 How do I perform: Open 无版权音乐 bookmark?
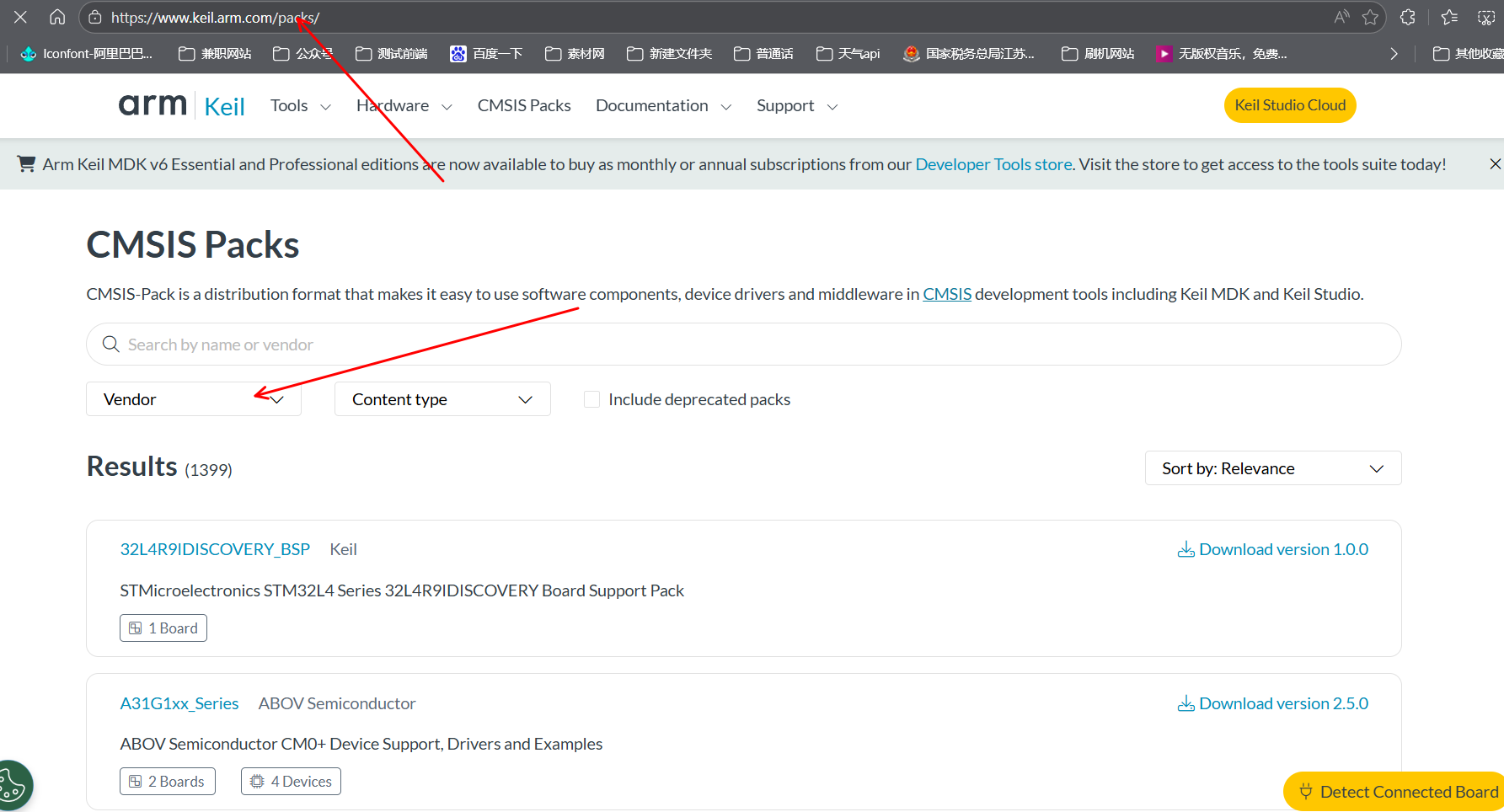tap(1222, 54)
